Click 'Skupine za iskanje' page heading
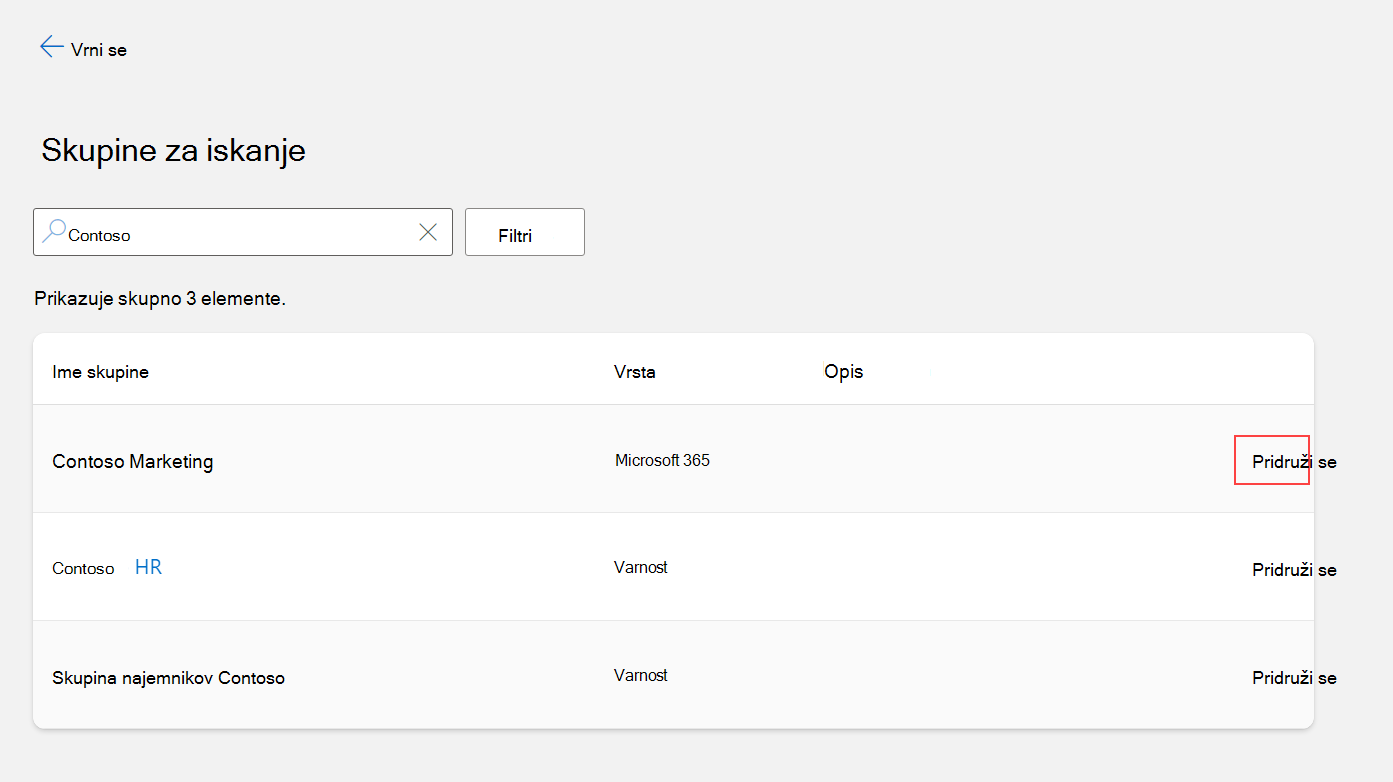Image resolution: width=1393 pixels, height=782 pixels. [173, 150]
